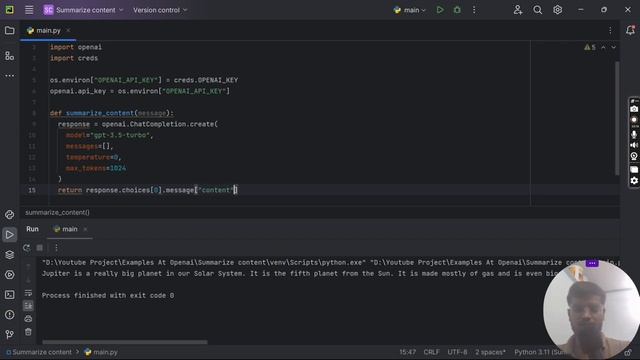Open the Problems tool window
The width and height of the screenshot is (640, 360).
tap(9, 315)
